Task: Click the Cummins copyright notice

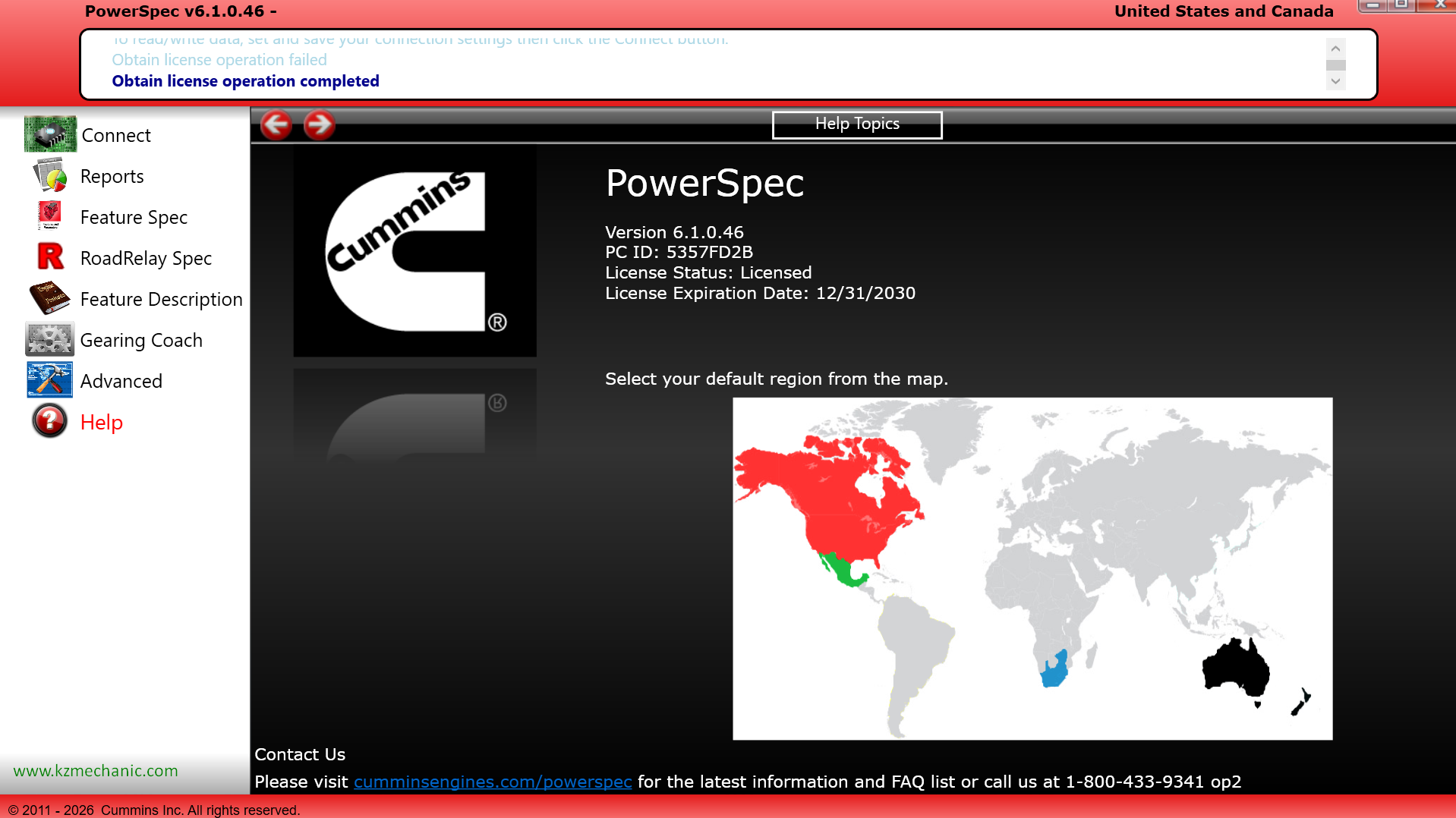Action: (154, 810)
